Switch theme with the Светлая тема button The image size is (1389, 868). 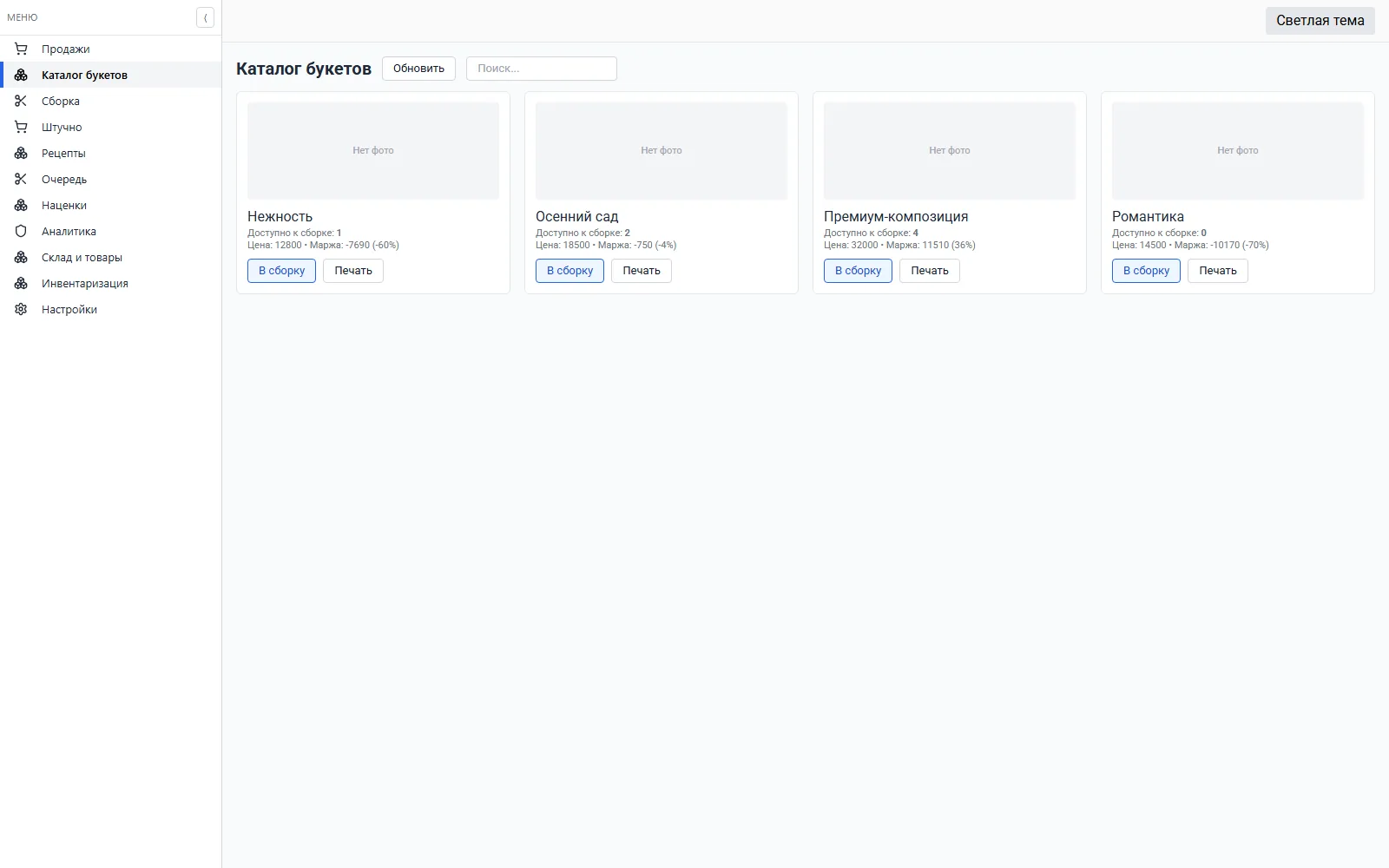pyautogui.click(x=1320, y=21)
